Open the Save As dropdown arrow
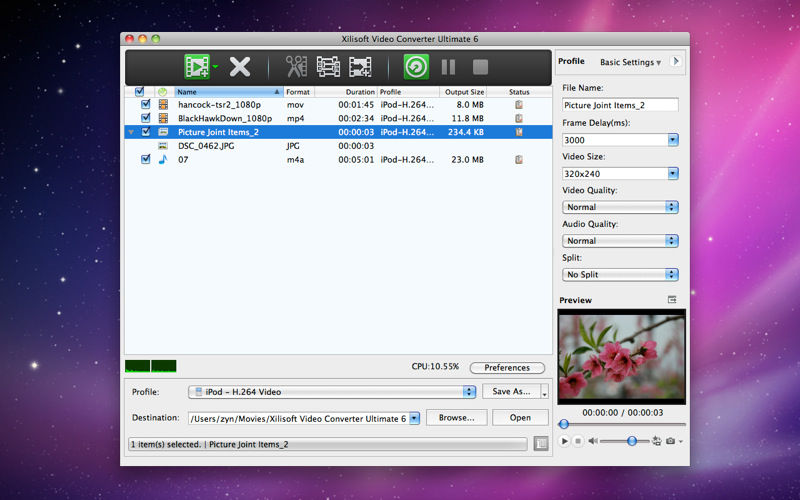This screenshot has height=500, width=800. click(544, 392)
